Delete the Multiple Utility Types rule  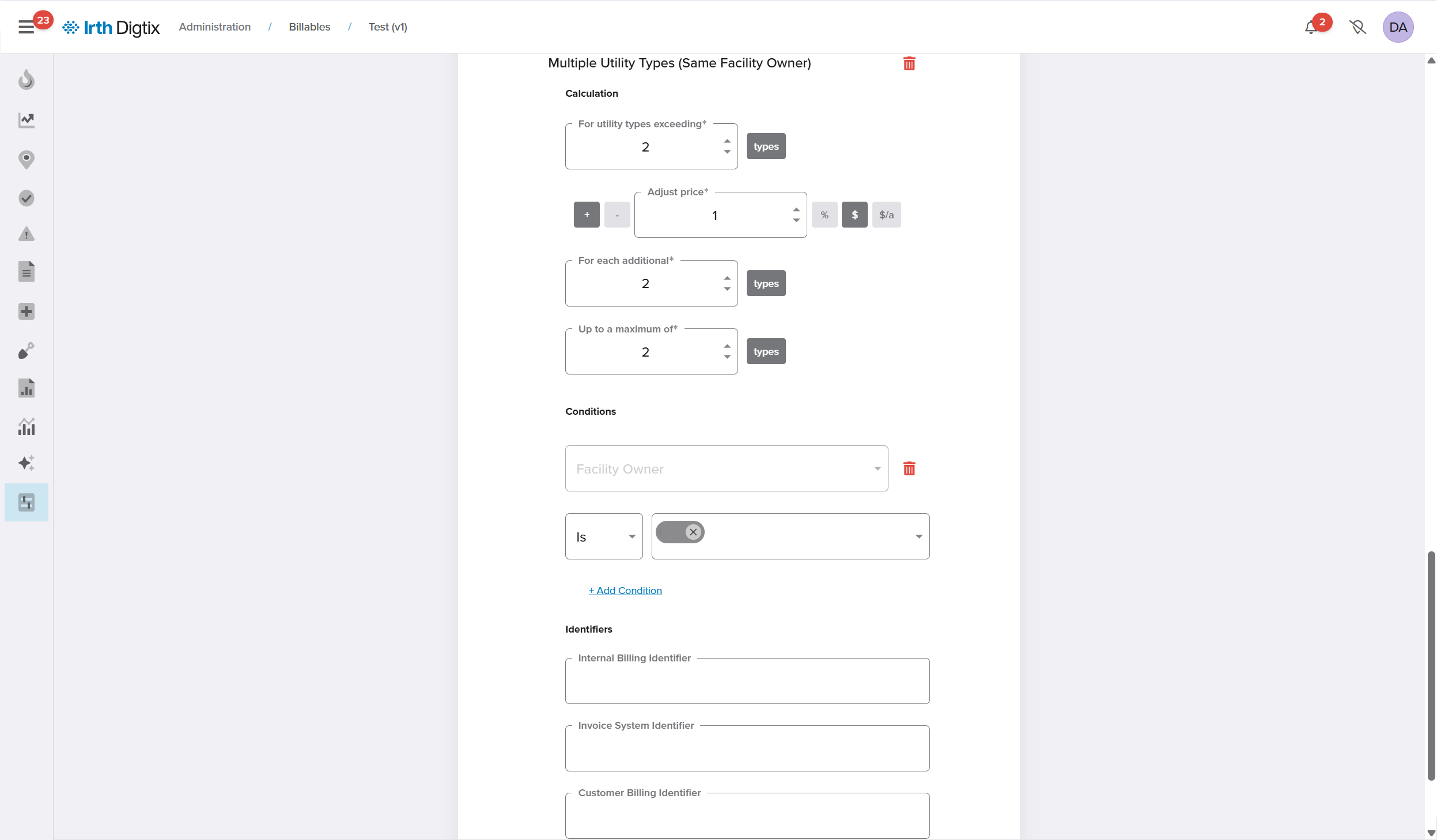(x=909, y=63)
